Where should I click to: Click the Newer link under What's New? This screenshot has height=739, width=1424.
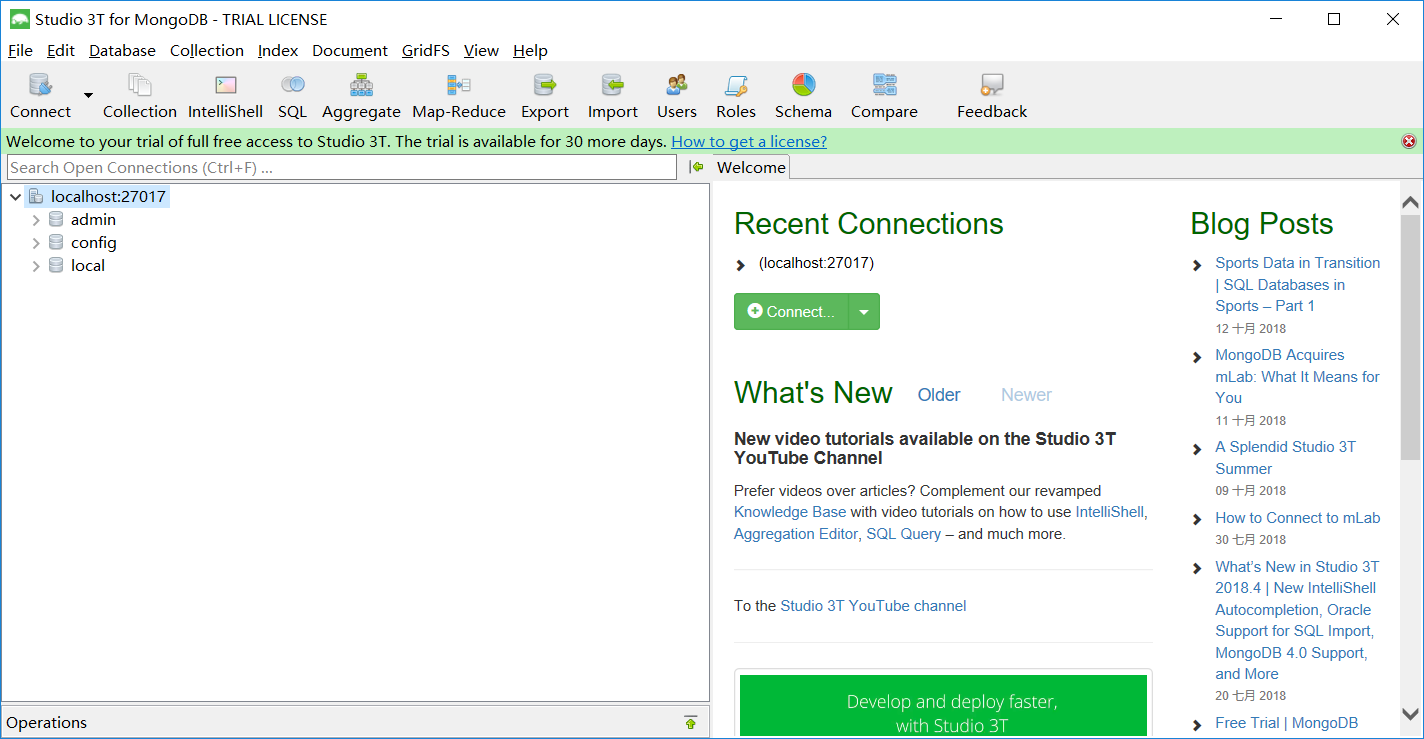(x=1026, y=395)
